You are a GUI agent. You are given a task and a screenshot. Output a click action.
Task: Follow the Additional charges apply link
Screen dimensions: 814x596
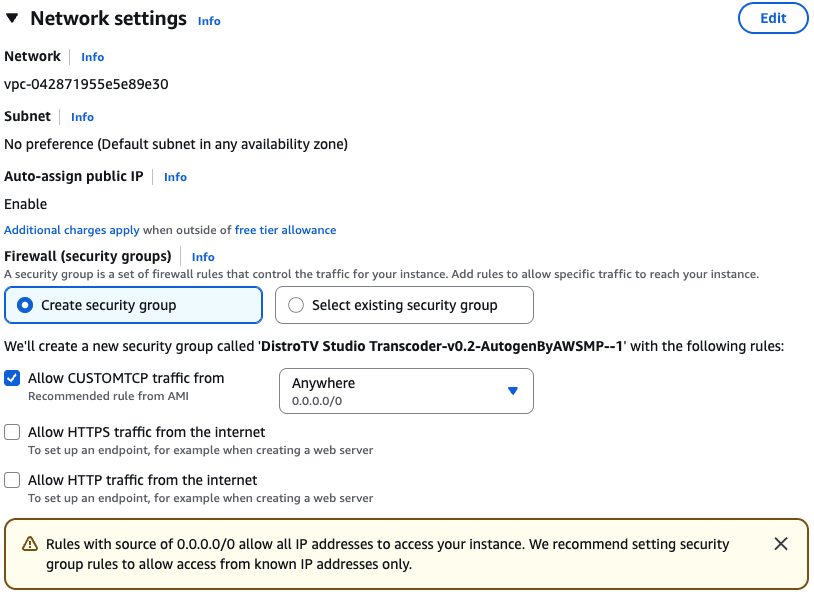pos(72,230)
